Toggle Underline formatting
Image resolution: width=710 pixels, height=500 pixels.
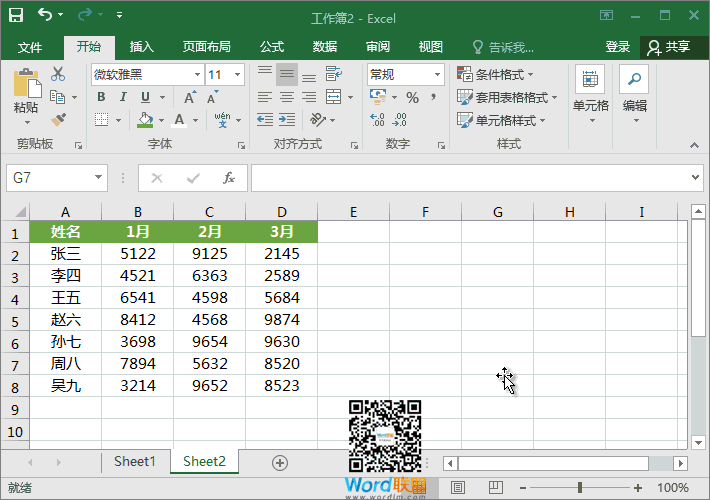(145, 97)
